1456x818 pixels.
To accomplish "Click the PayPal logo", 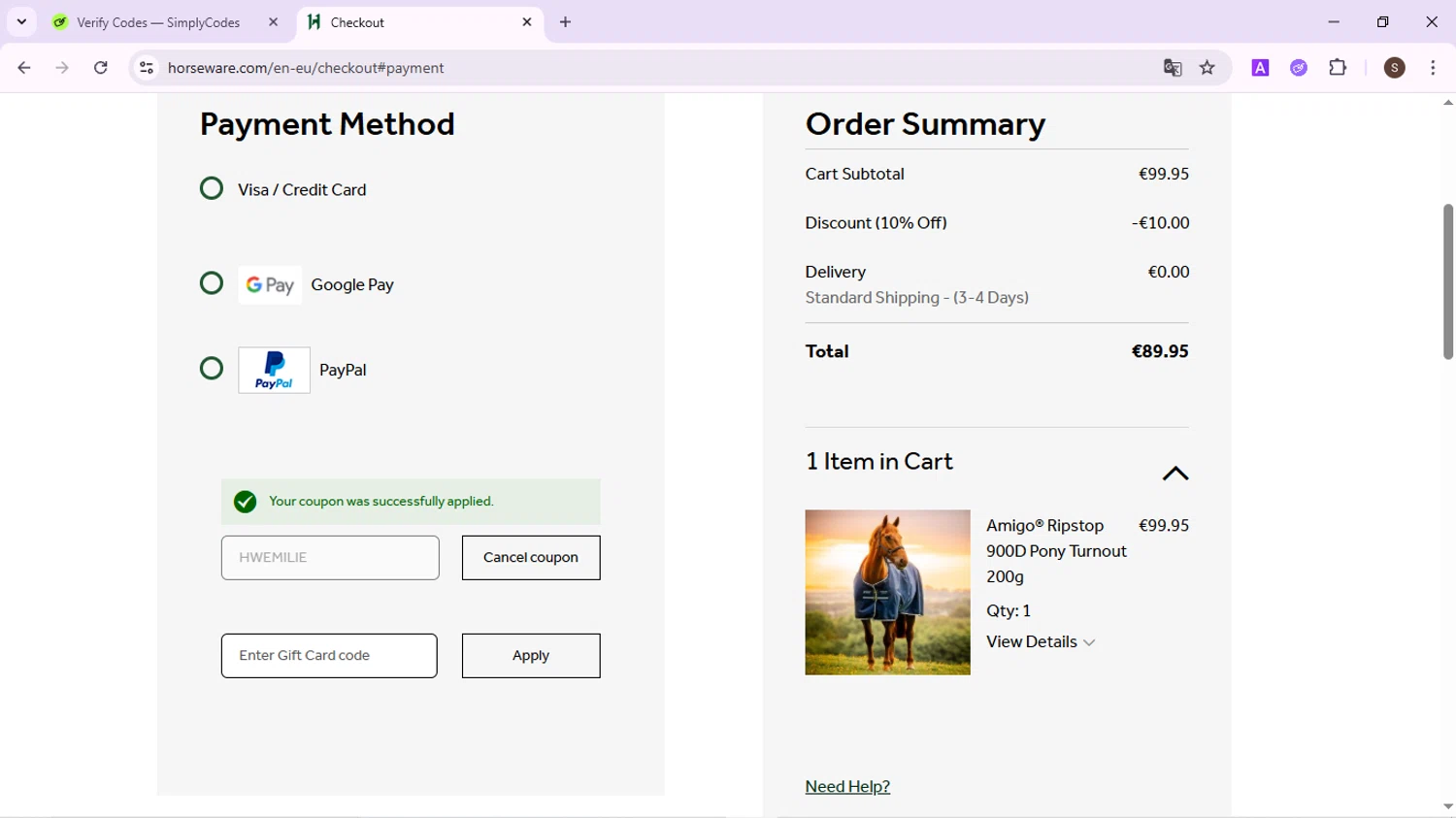I will (274, 370).
